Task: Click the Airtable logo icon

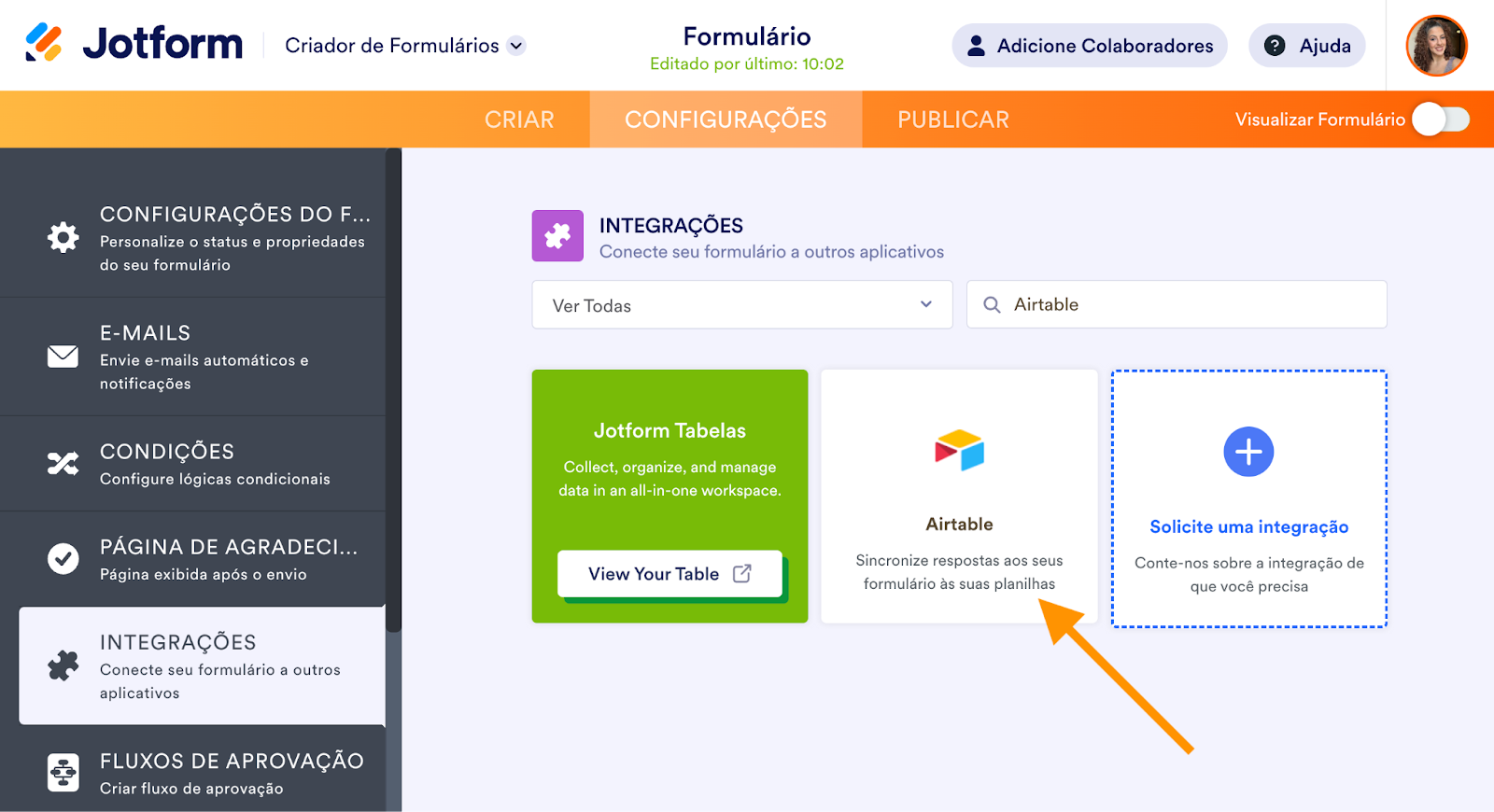Action: [959, 450]
